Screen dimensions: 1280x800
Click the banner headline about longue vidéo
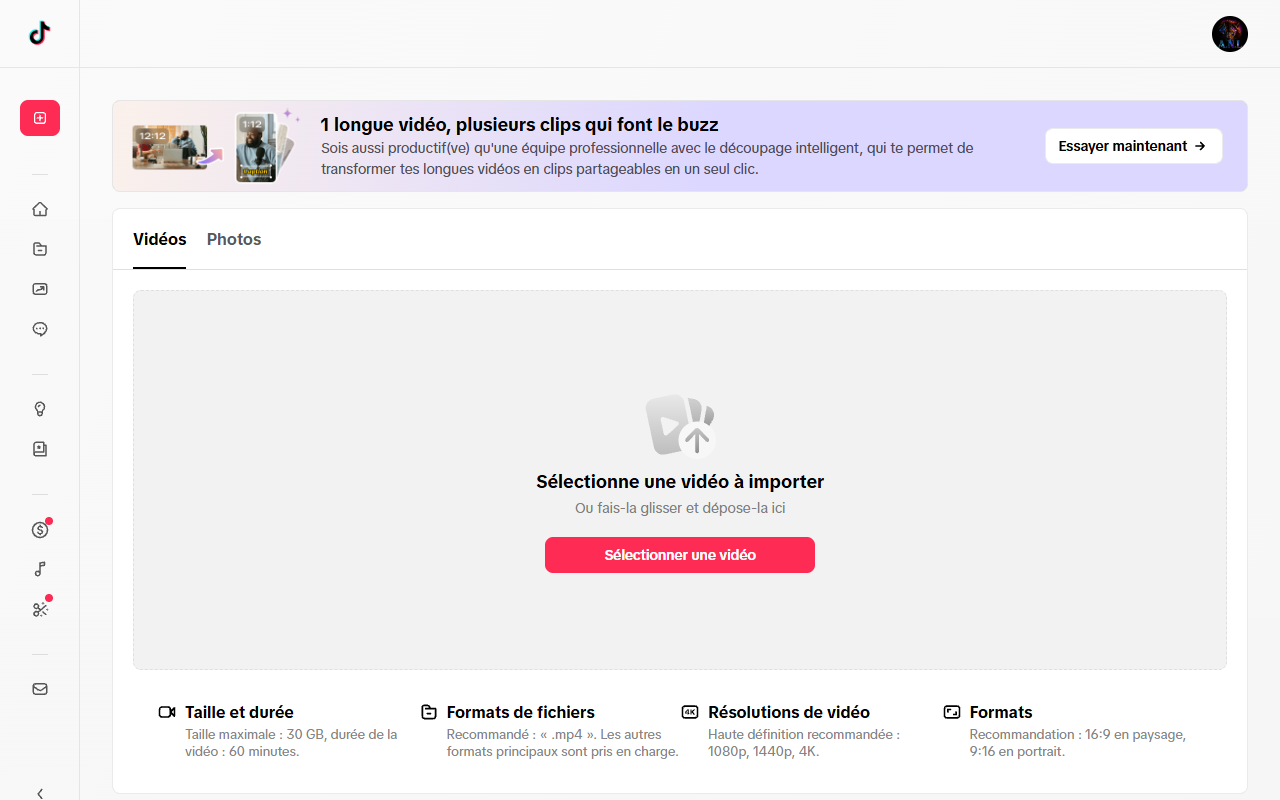[520, 124]
